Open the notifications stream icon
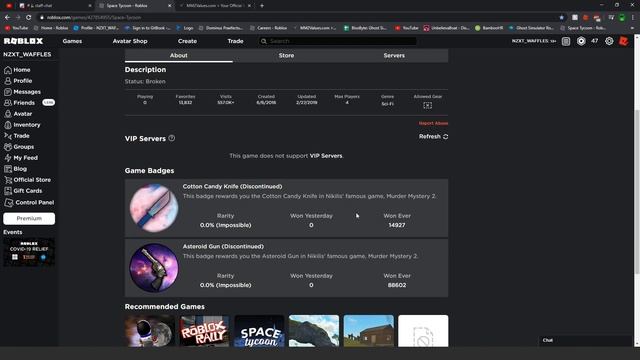Image resolution: width=640 pixels, height=360 pixels. [566, 41]
